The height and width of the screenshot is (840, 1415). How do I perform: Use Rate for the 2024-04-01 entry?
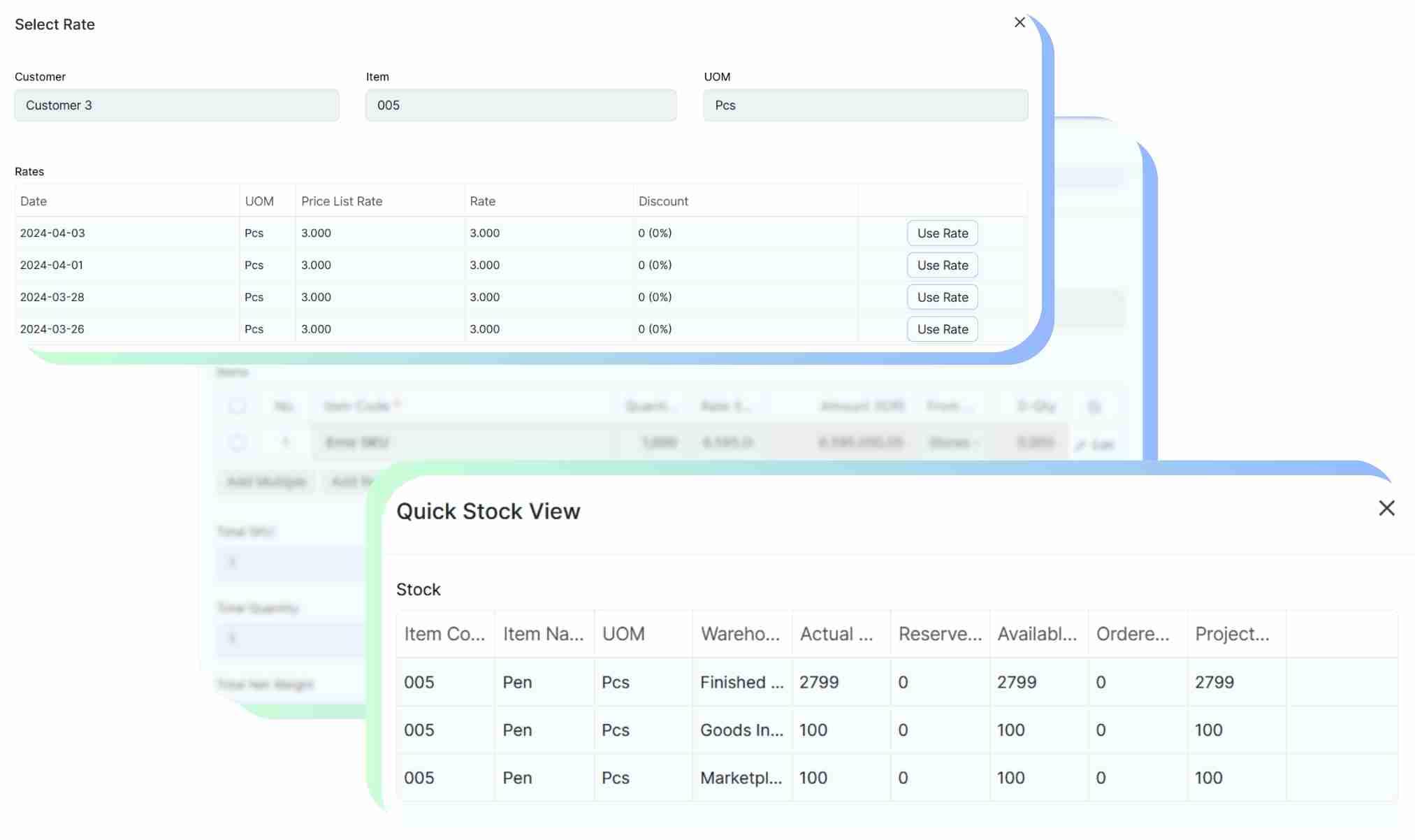942,265
